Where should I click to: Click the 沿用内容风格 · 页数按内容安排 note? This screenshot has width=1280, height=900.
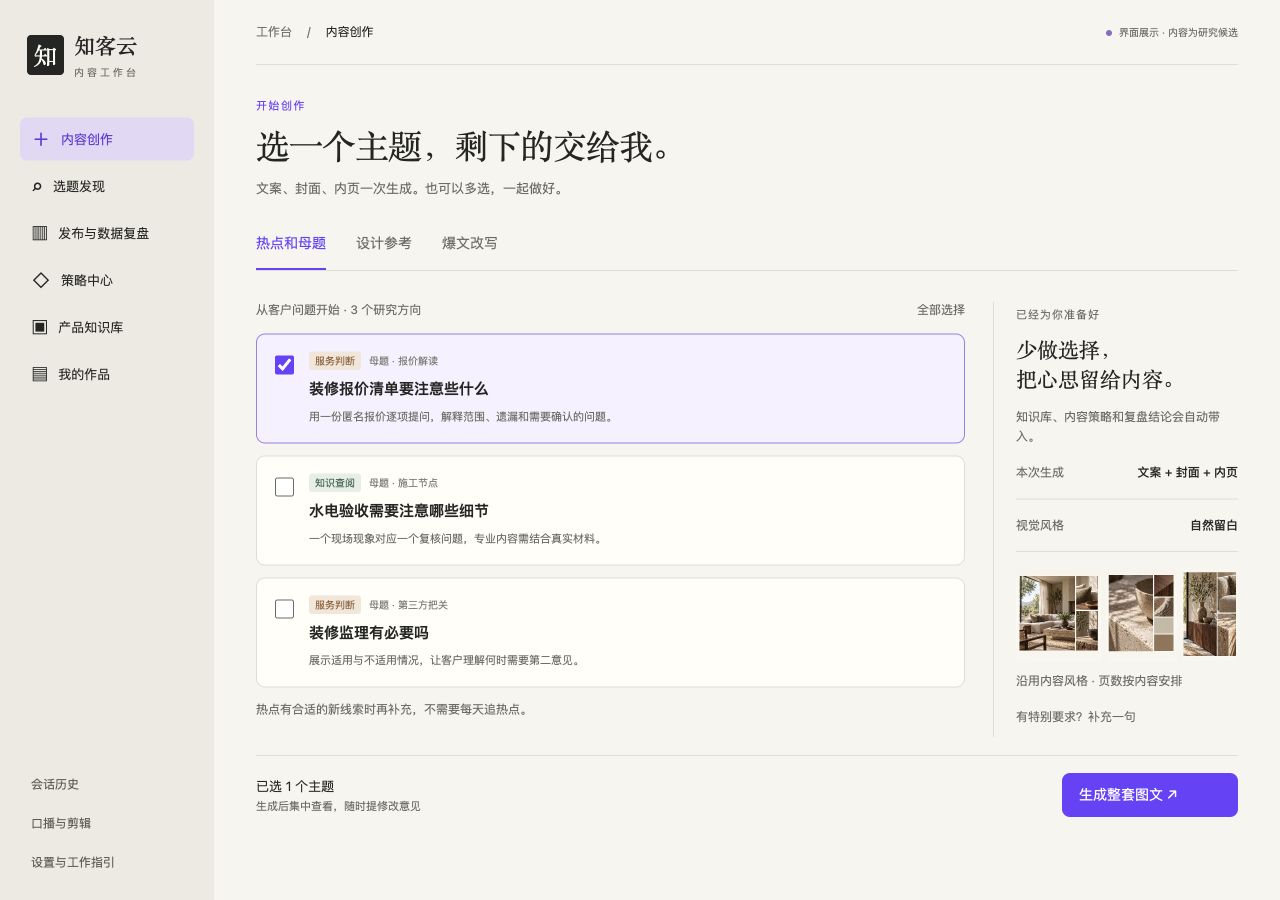click(x=1099, y=681)
